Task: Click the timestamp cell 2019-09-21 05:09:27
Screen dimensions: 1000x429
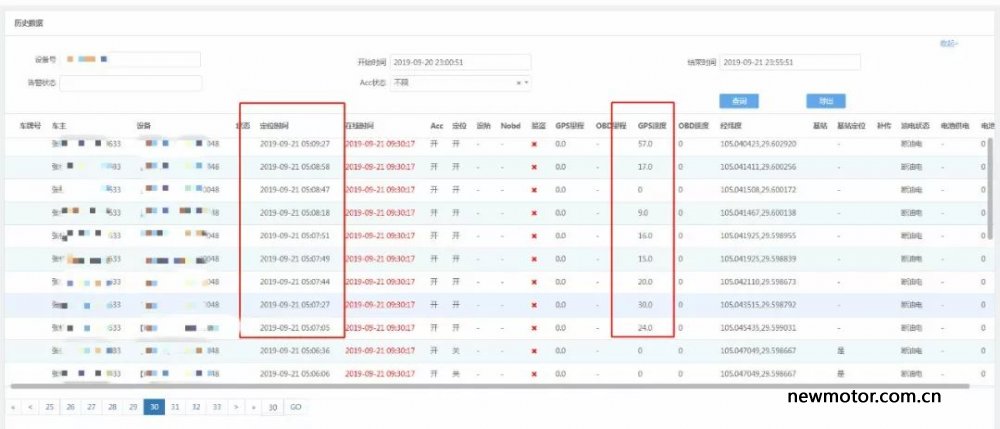Action: [295, 144]
